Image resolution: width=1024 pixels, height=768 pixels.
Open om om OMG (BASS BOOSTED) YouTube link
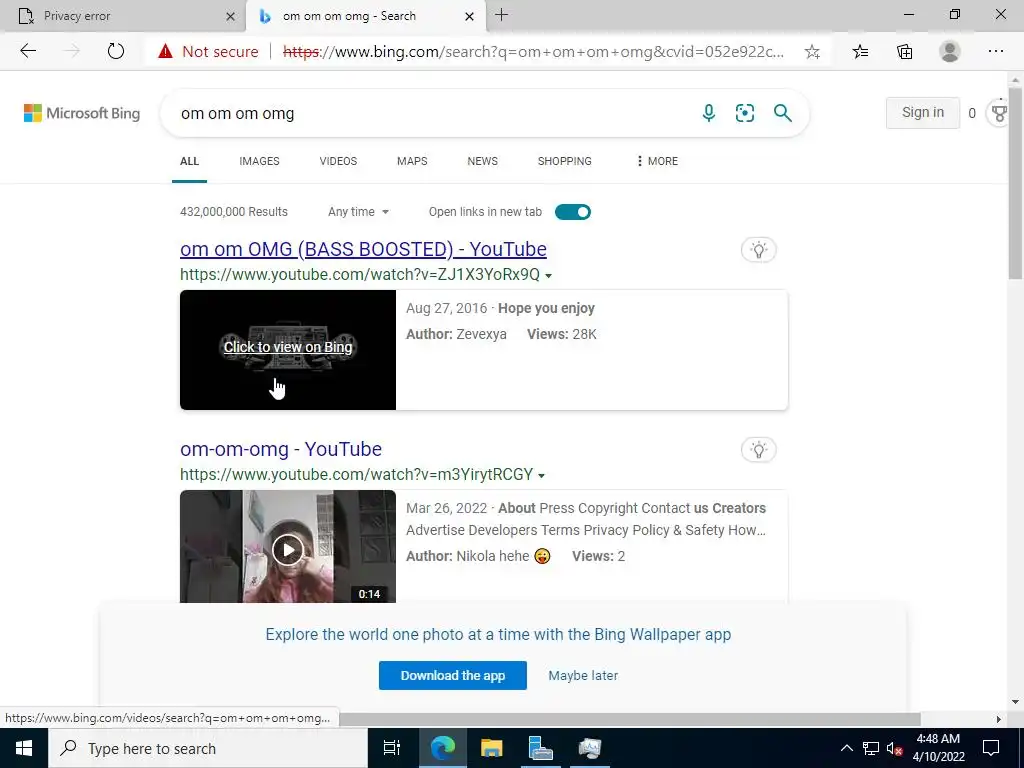363,249
